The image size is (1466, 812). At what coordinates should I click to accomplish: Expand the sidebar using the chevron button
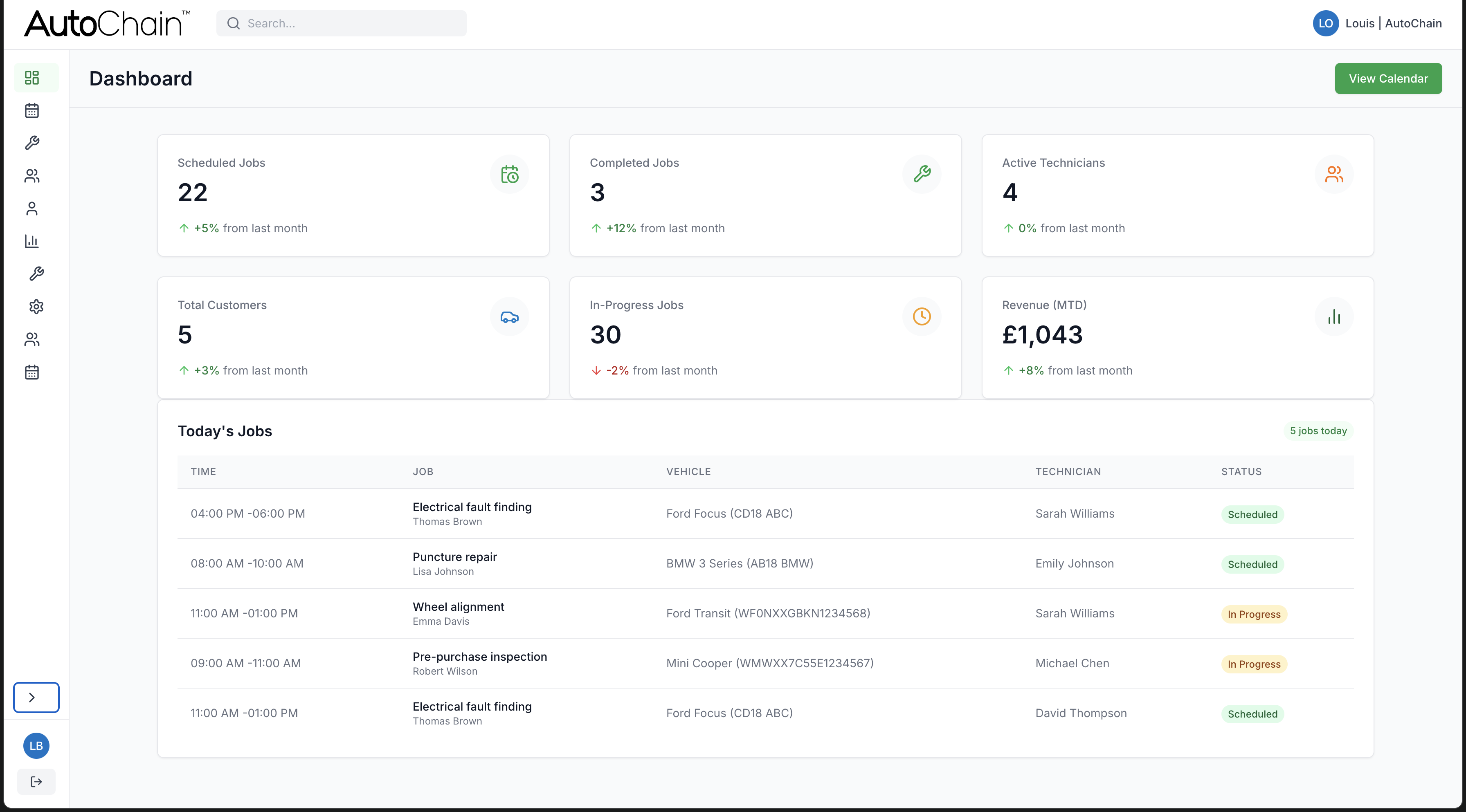point(36,697)
